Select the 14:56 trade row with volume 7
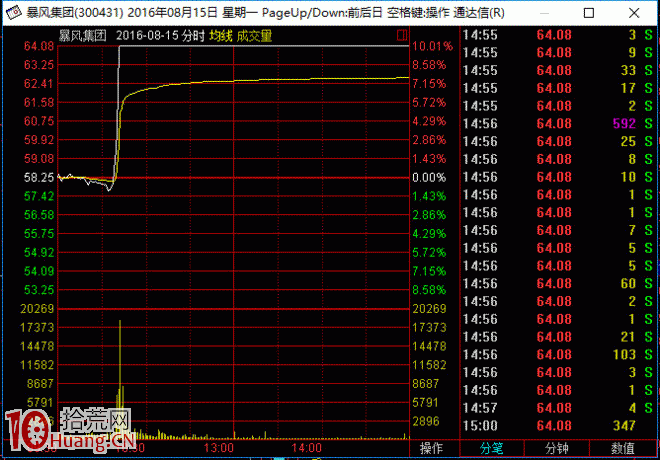 [x=558, y=230]
